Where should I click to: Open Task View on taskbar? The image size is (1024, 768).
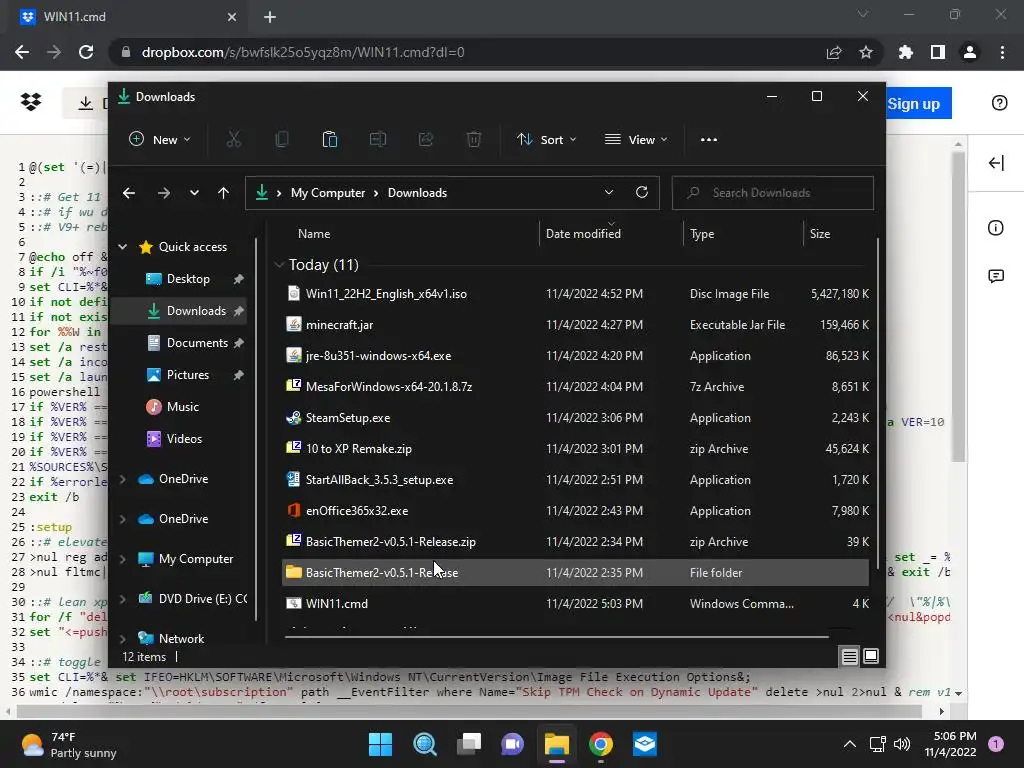468,744
